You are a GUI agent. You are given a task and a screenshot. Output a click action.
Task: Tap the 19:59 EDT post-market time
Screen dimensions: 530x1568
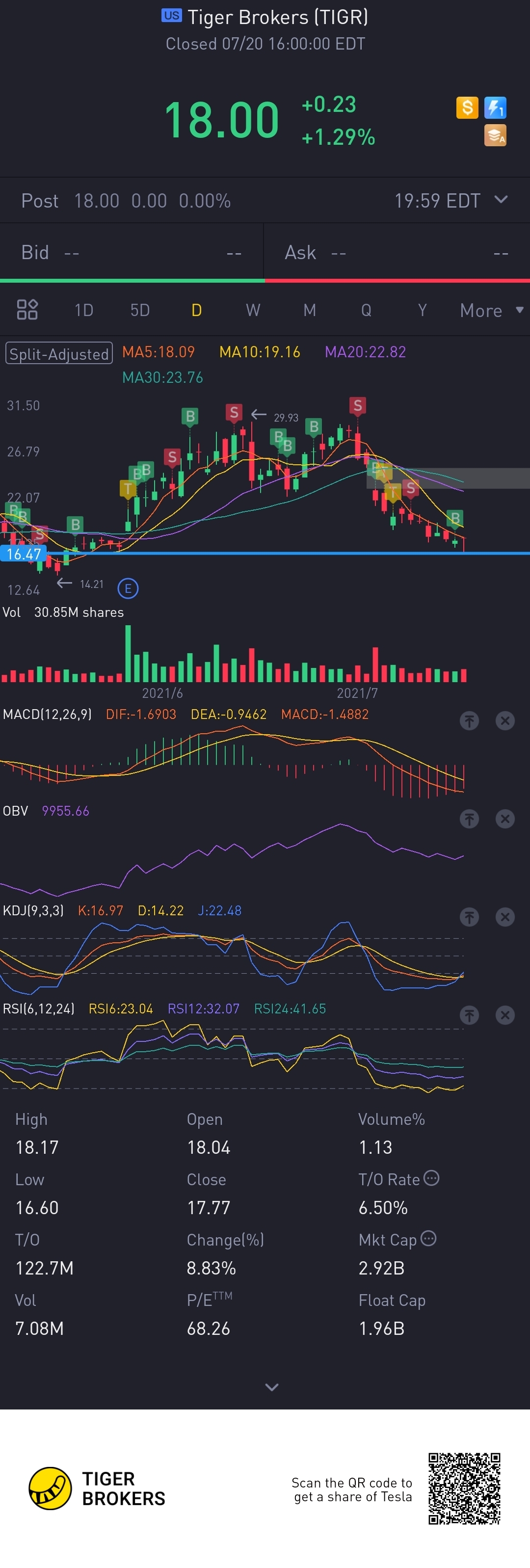pyautogui.click(x=438, y=201)
